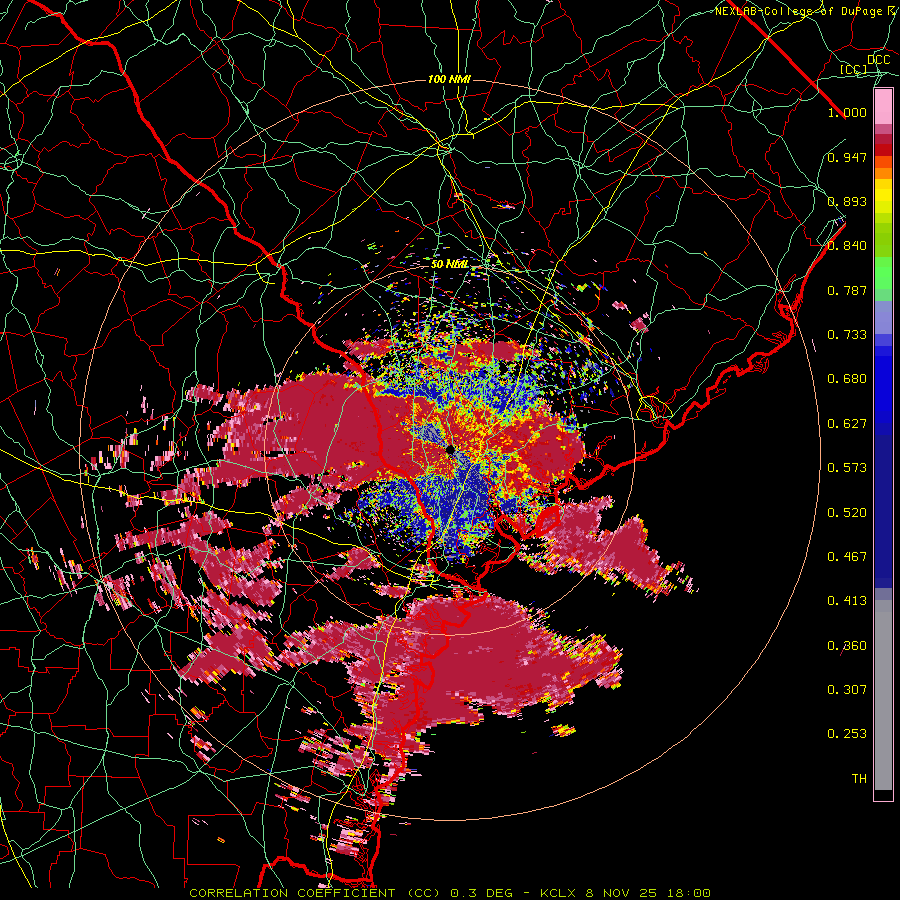Screen dimensions: 900x900
Task: Click the 0.893 scale value
Action: [x=847, y=201]
